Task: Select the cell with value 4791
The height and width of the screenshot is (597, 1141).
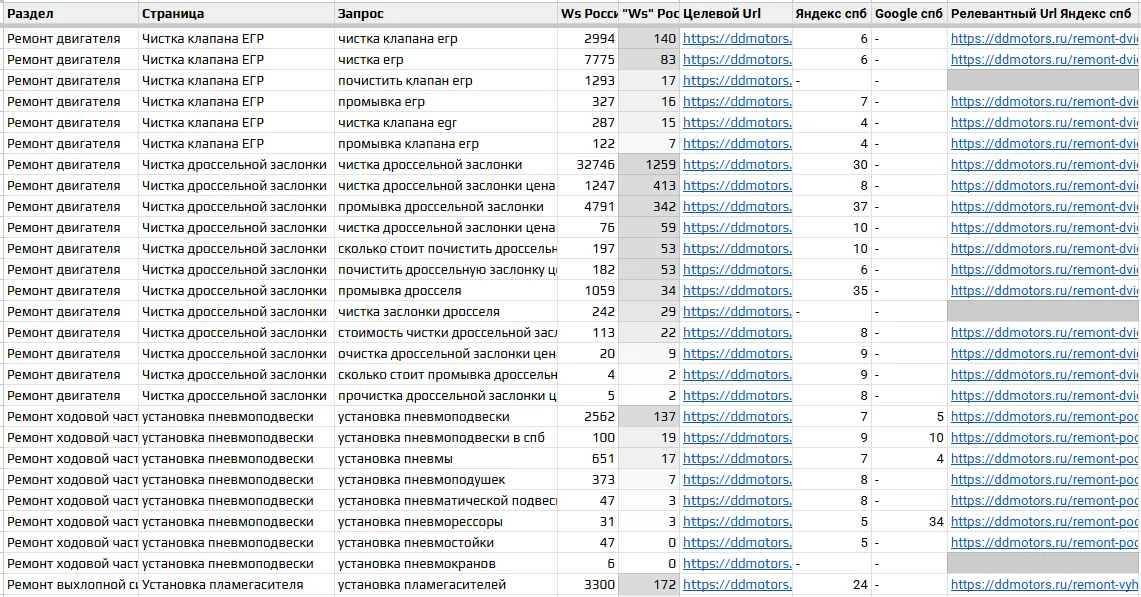Action: (x=588, y=207)
